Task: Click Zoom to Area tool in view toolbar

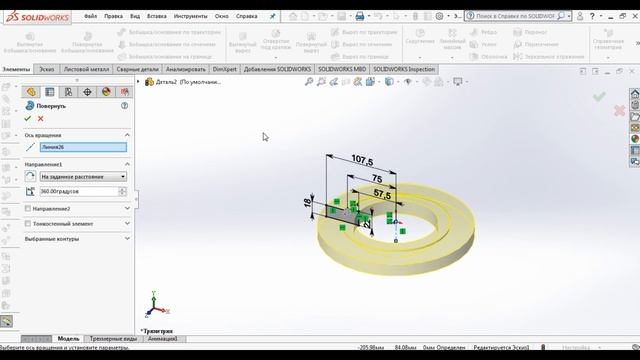Action: [321, 82]
